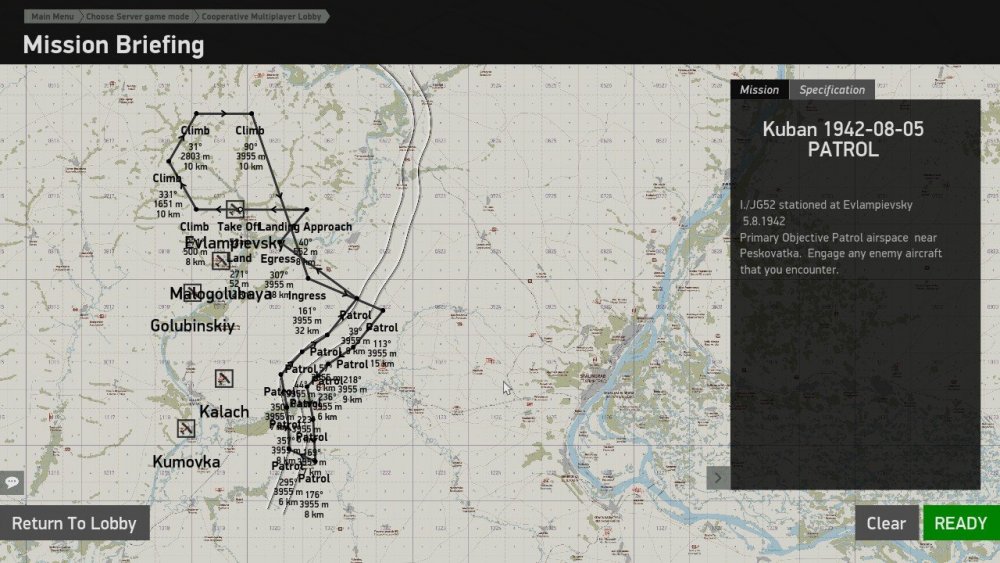Go to Main Menu breadcrumb
1000x563 pixels.
[x=52, y=17]
